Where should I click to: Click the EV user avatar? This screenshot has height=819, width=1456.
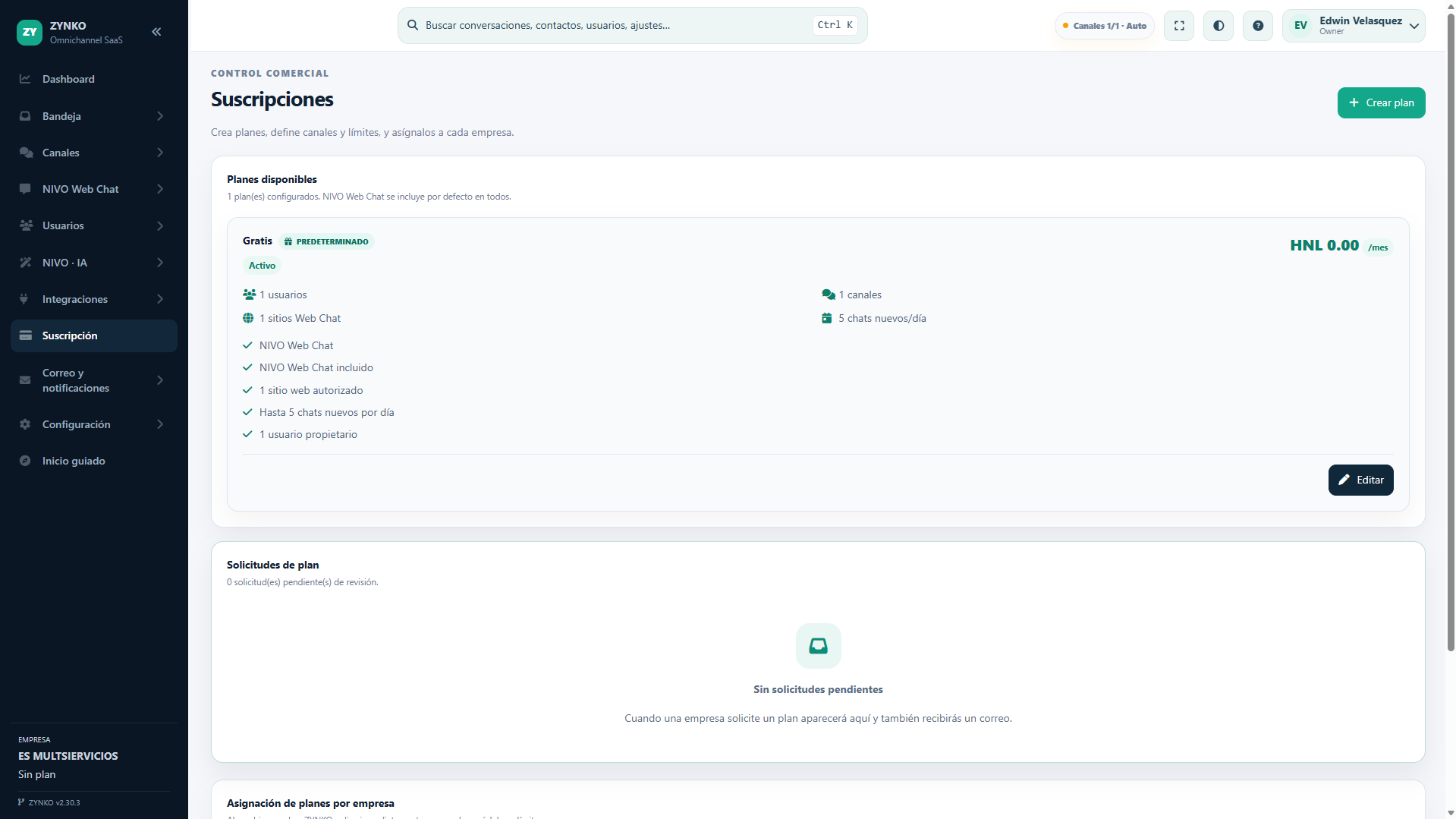coord(1300,26)
